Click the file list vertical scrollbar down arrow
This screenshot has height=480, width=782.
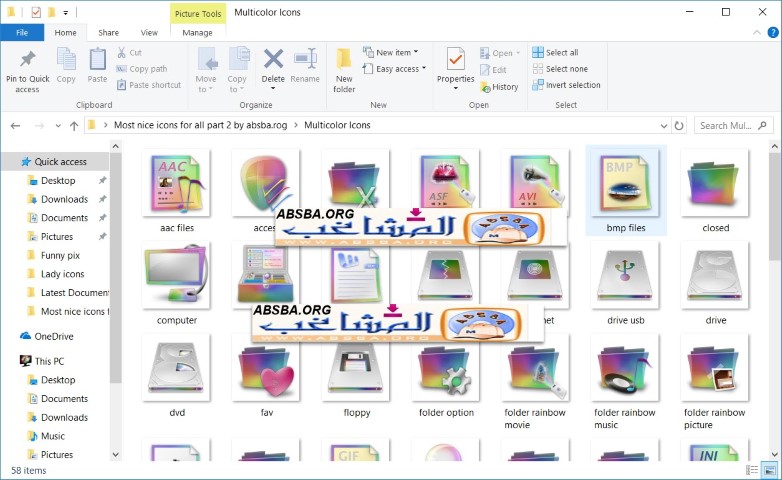(x=775, y=455)
